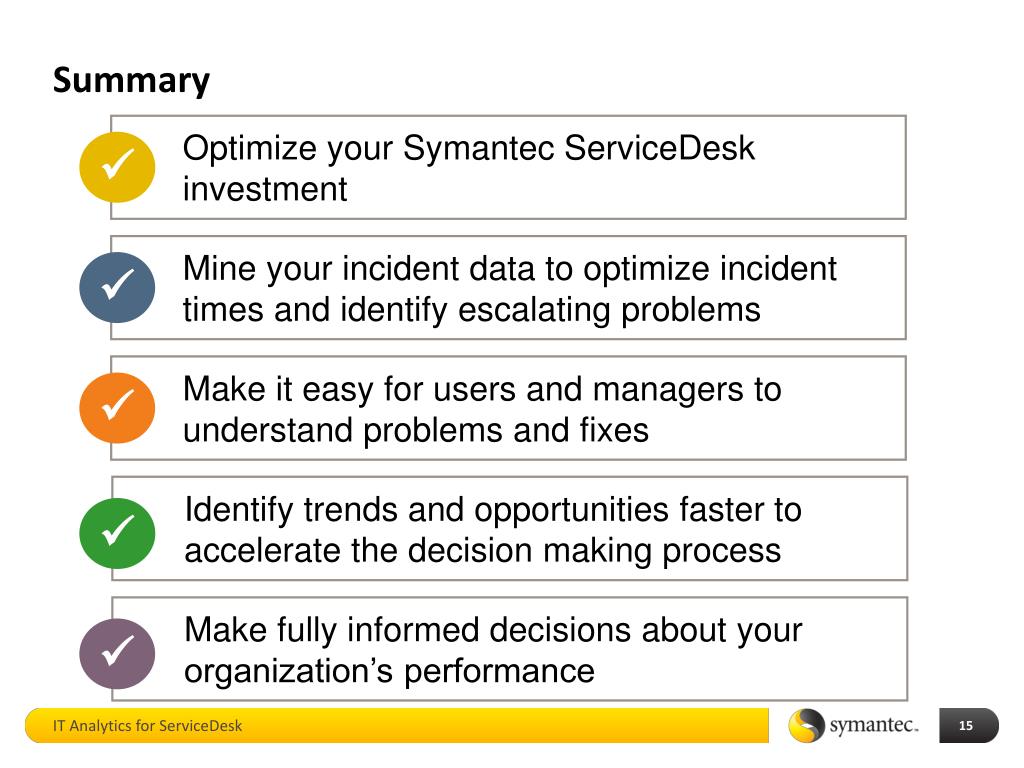Screen dimensions: 1024x768
Task: Click 'organization's performance' text in last box
Action: coord(389,671)
